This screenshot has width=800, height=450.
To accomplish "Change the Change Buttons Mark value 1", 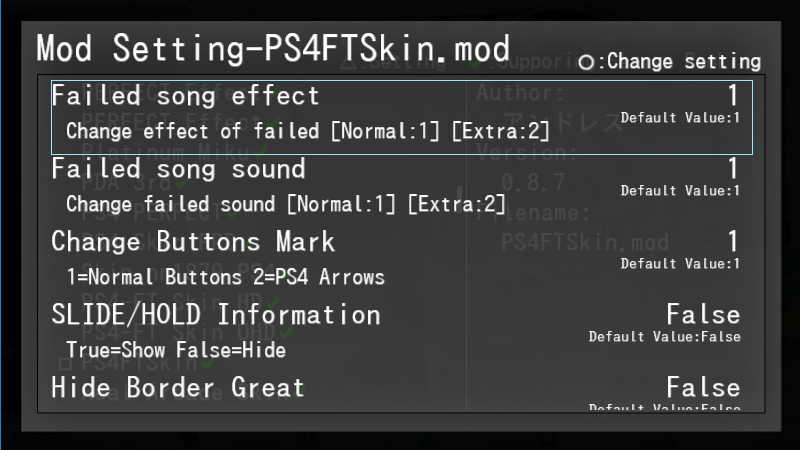I will point(733,242).
